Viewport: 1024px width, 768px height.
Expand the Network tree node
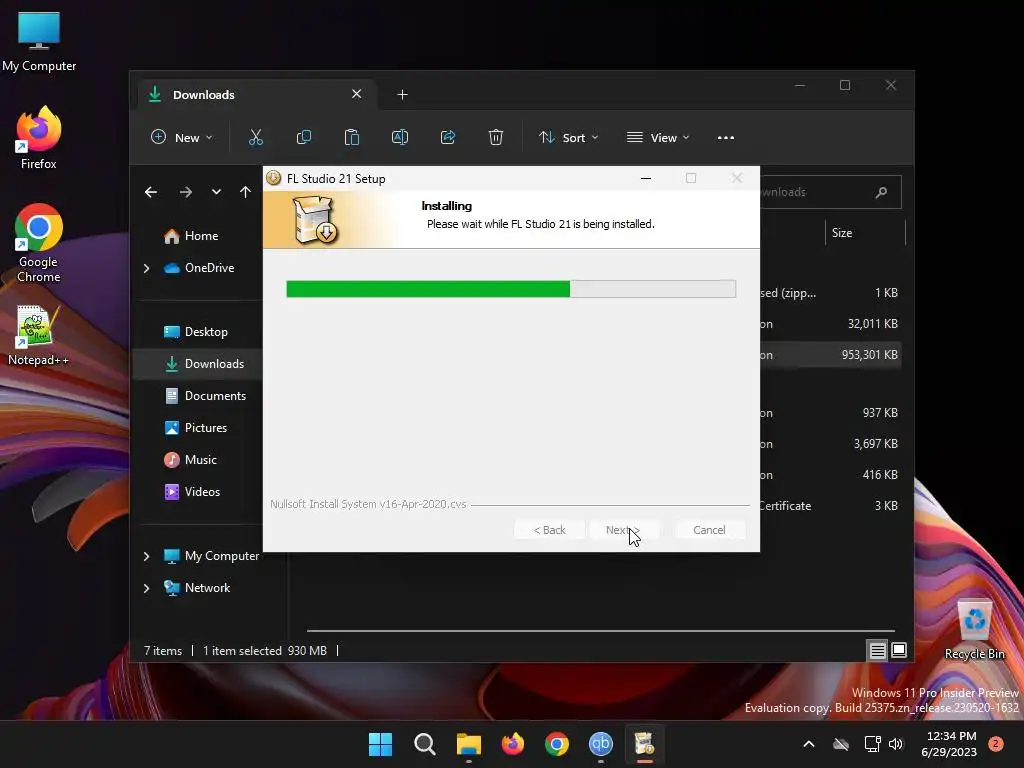pos(146,588)
